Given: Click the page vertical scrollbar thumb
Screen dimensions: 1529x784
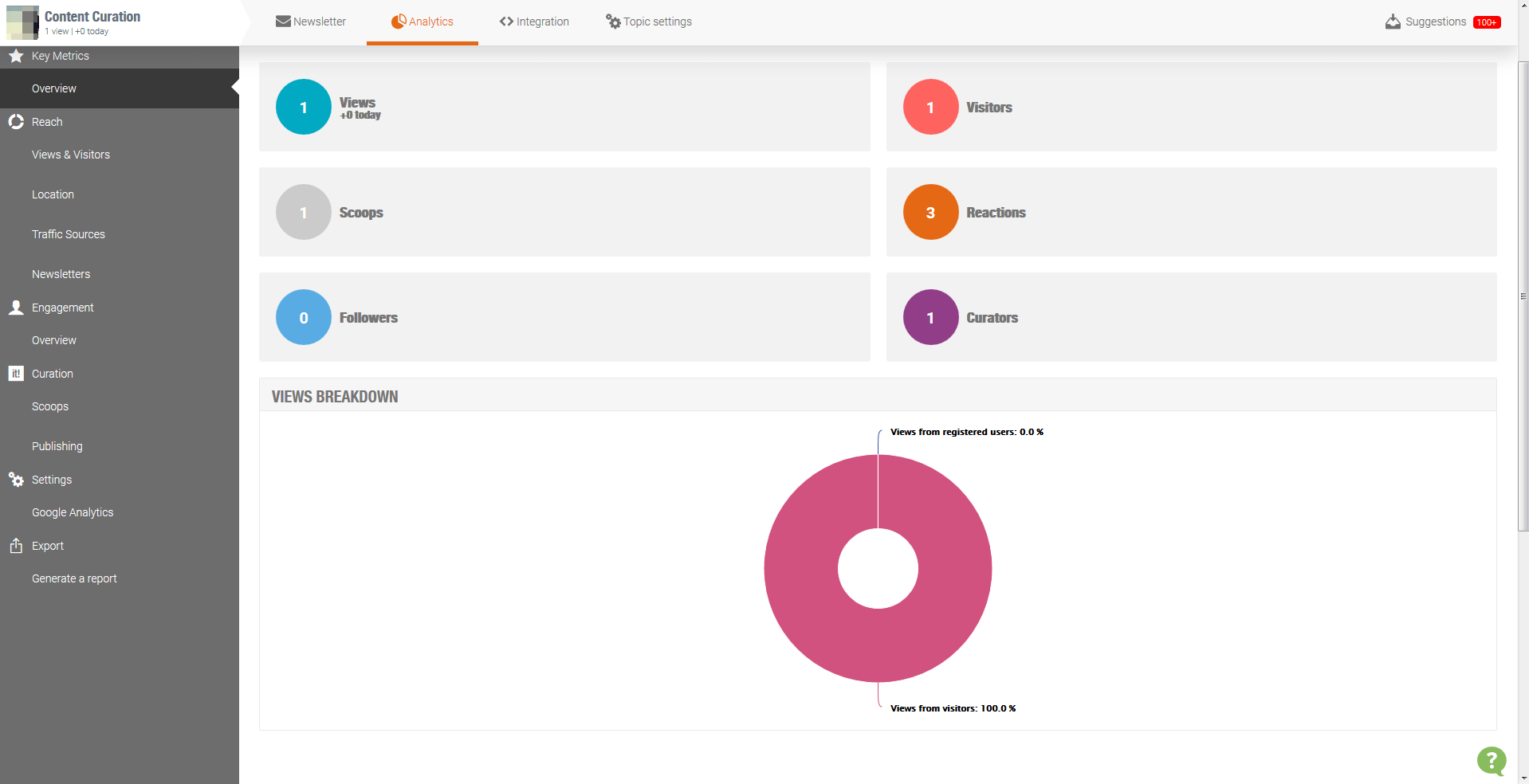Looking at the screenshot, I should point(1523,295).
